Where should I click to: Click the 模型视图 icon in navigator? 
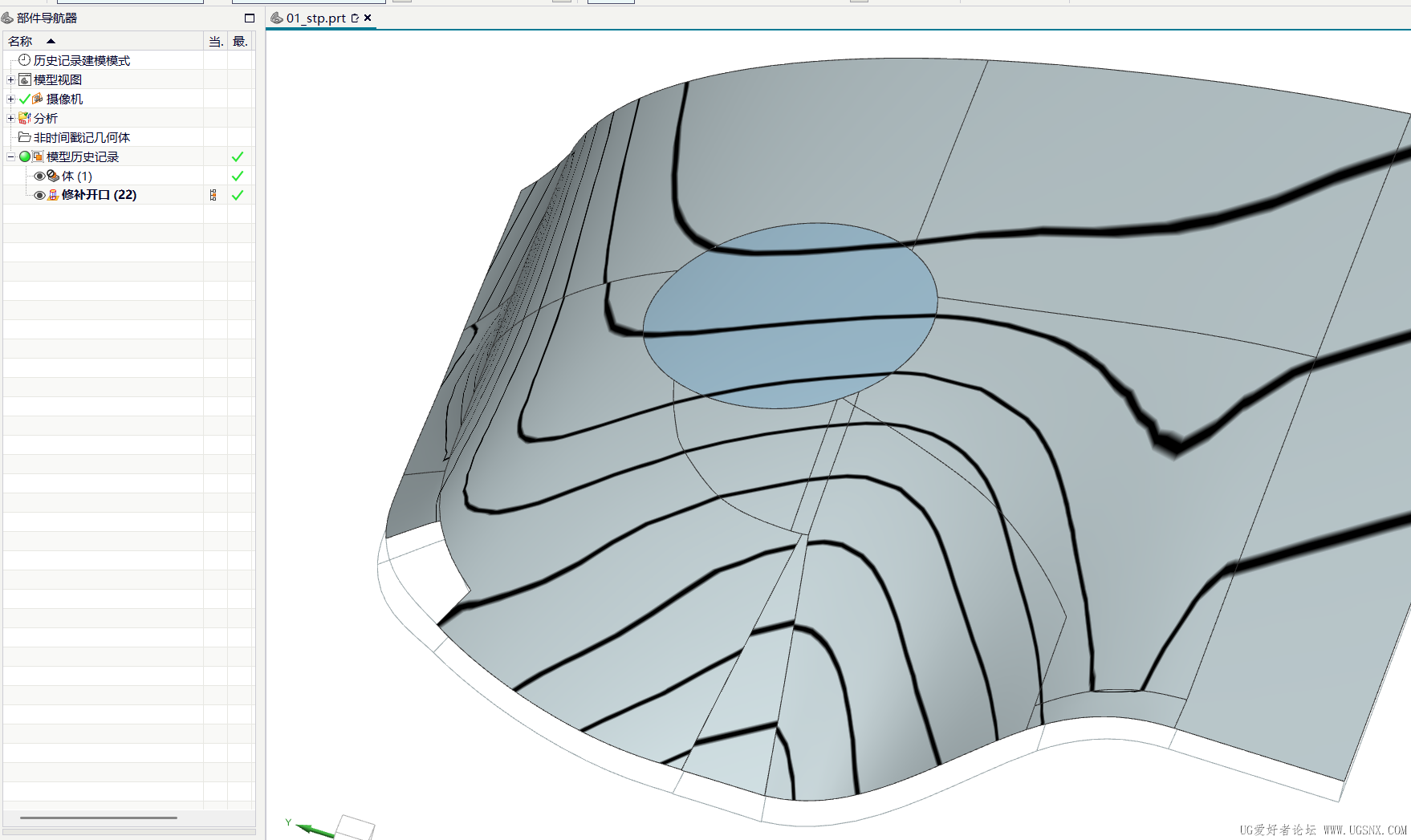click(x=25, y=79)
